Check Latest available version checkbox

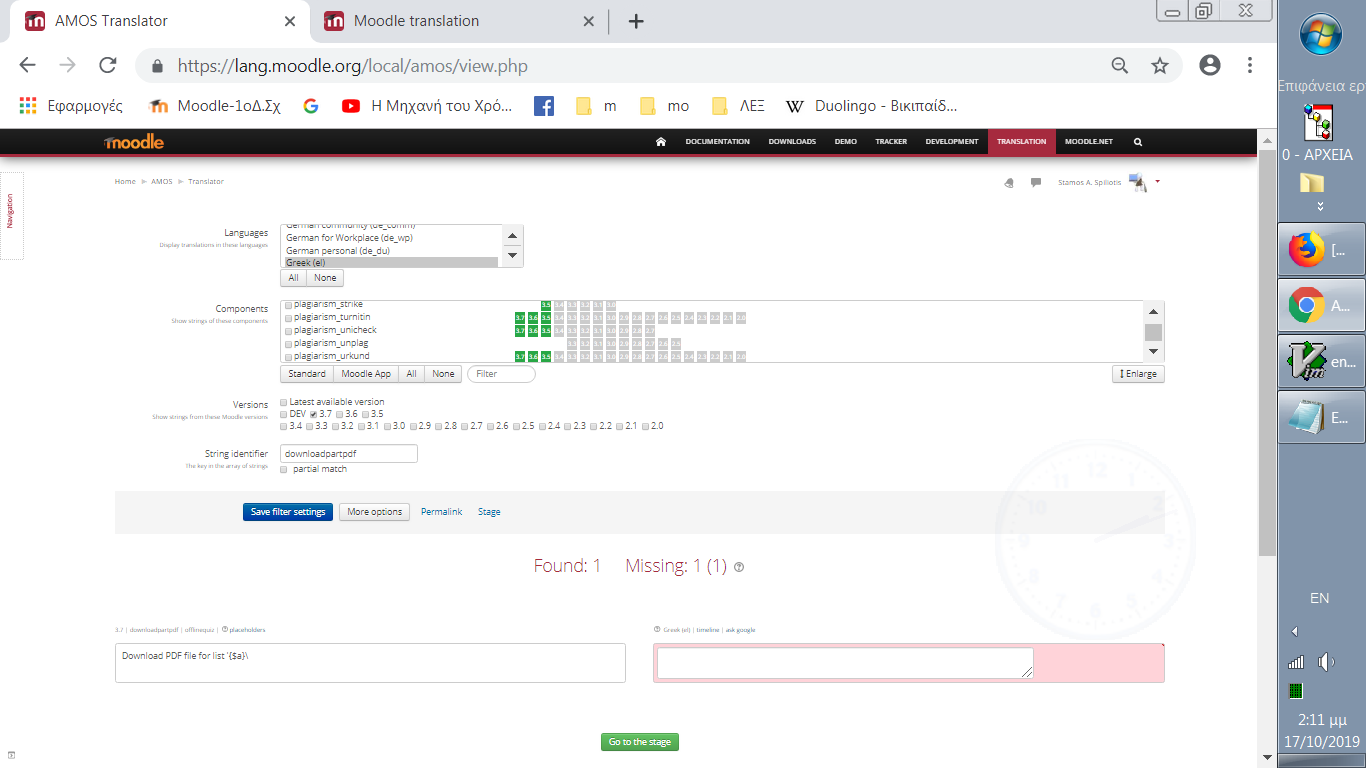coord(284,402)
